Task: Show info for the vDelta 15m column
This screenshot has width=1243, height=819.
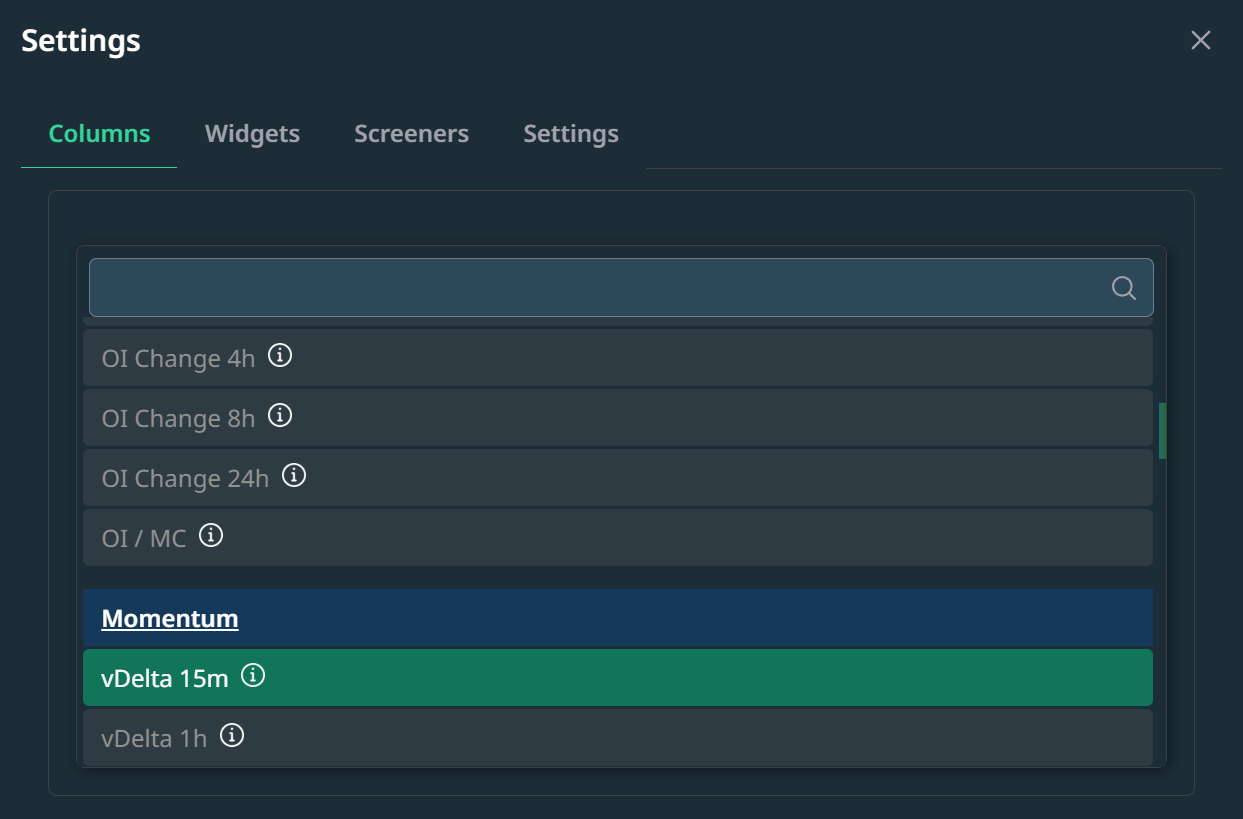Action: click(x=254, y=676)
